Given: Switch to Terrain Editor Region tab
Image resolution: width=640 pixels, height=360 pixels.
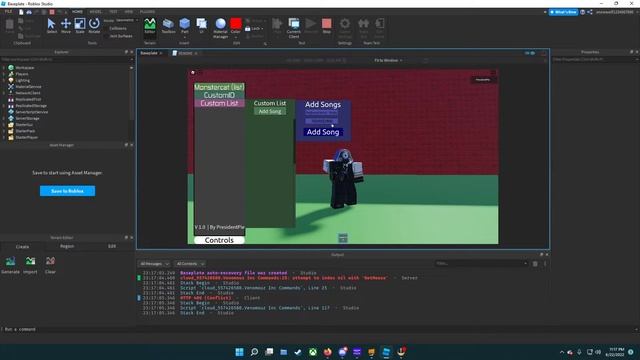Looking at the screenshot, I should 67,246.
